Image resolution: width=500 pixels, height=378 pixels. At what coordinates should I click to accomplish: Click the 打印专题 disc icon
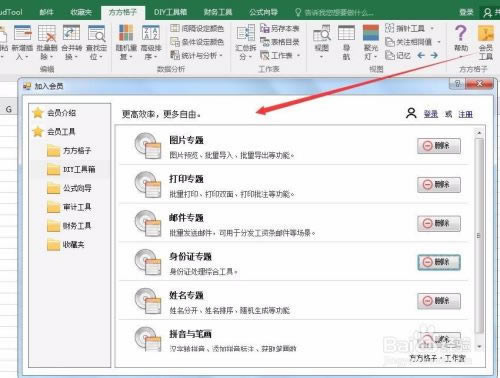pyautogui.click(x=148, y=184)
